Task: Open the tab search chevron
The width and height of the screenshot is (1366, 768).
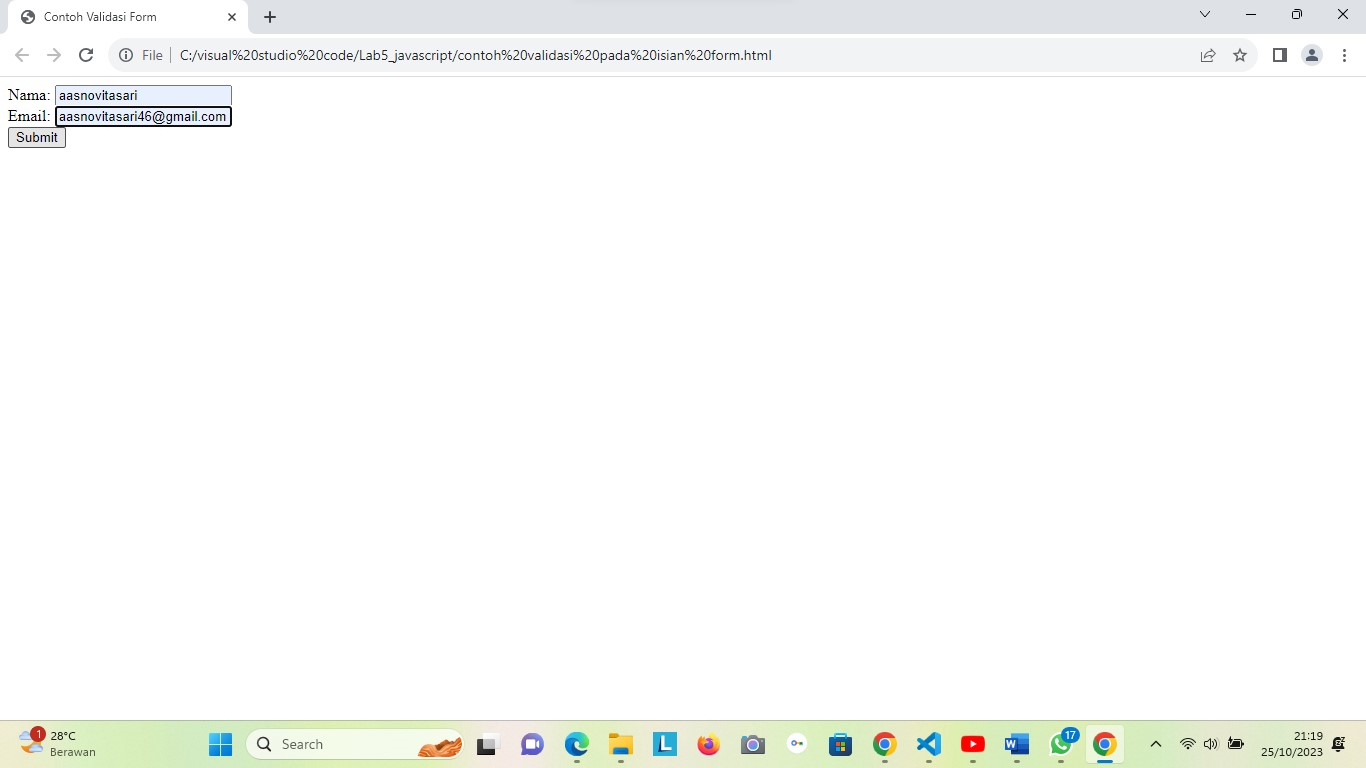Action: [1204, 16]
